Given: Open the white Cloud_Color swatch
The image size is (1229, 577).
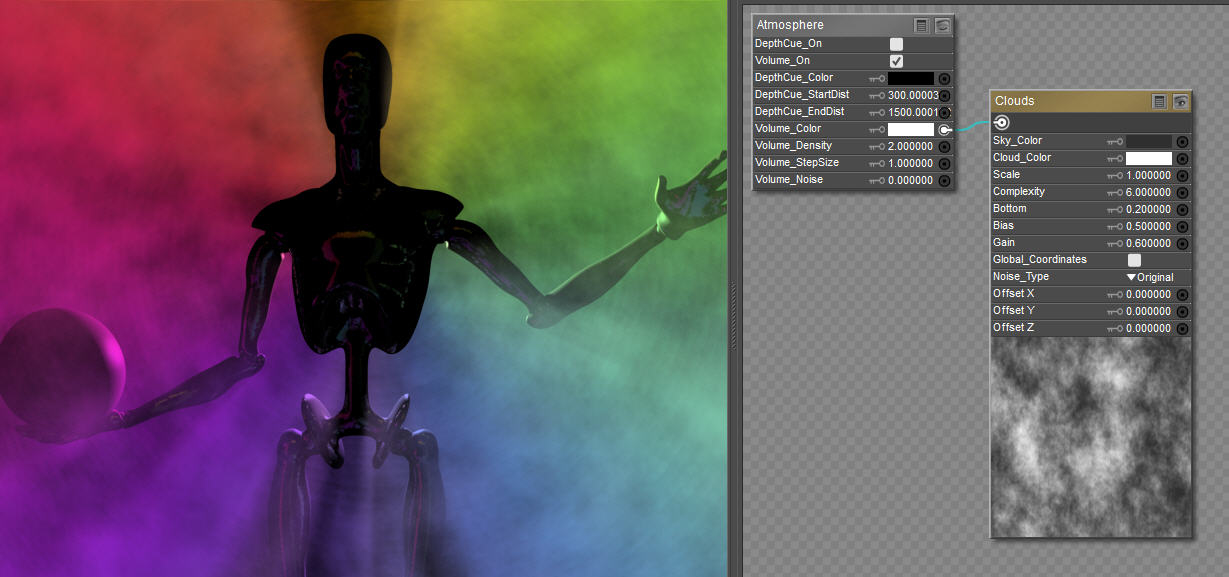Looking at the screenshot, I should click(x=1149, y=158).
